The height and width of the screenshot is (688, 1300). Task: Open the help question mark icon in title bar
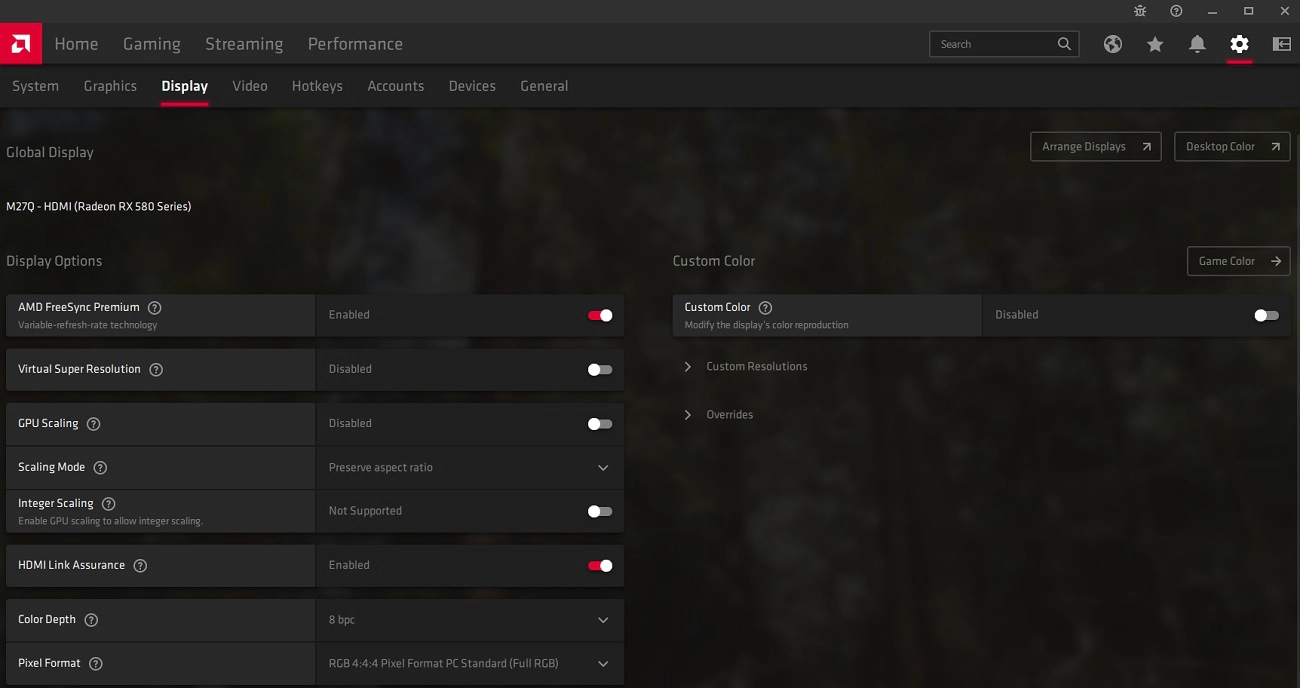click(x=1176, y=11)
